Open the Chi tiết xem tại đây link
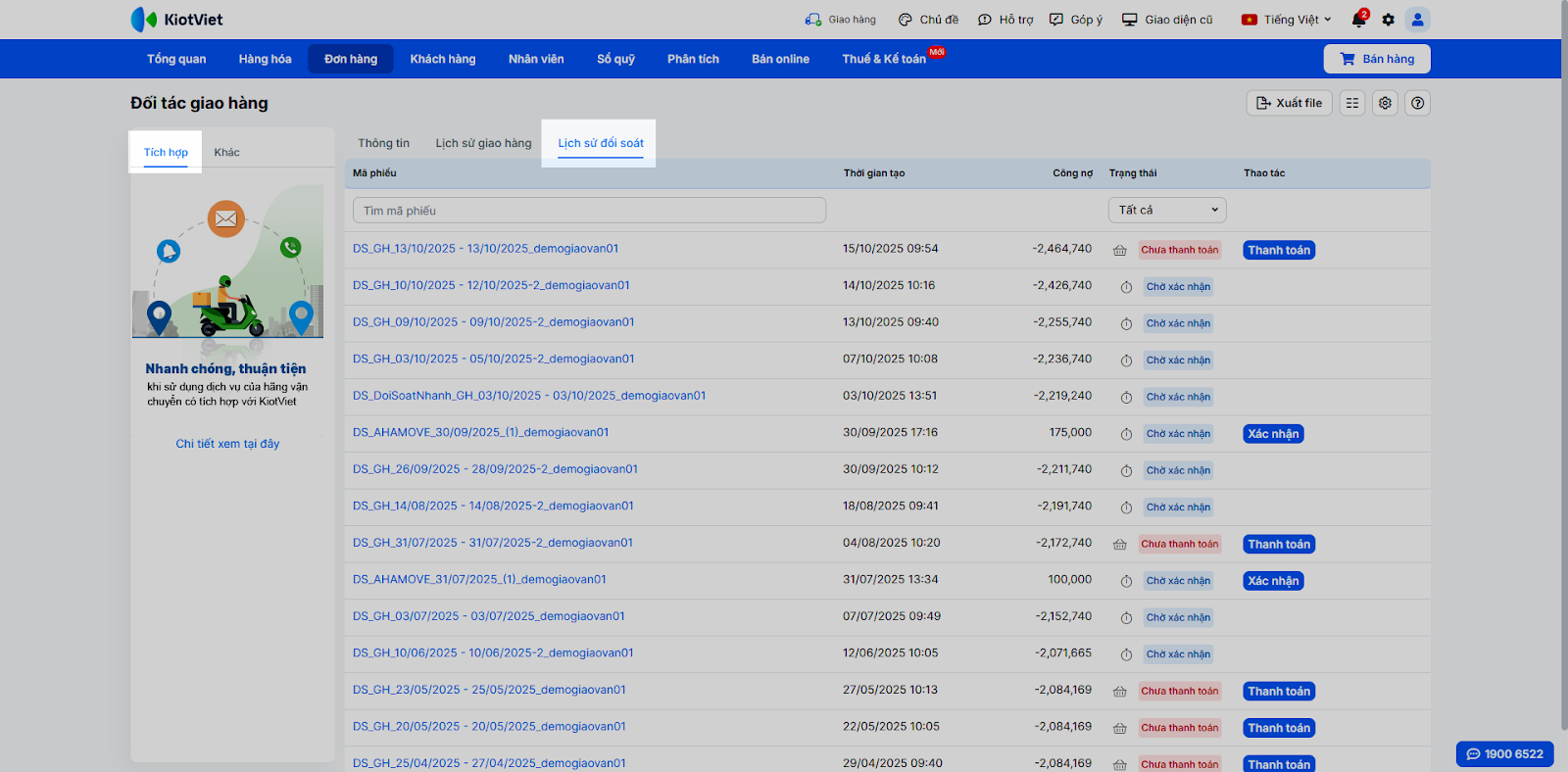This screenshot has width=1568, height=772. pos(227,444)
